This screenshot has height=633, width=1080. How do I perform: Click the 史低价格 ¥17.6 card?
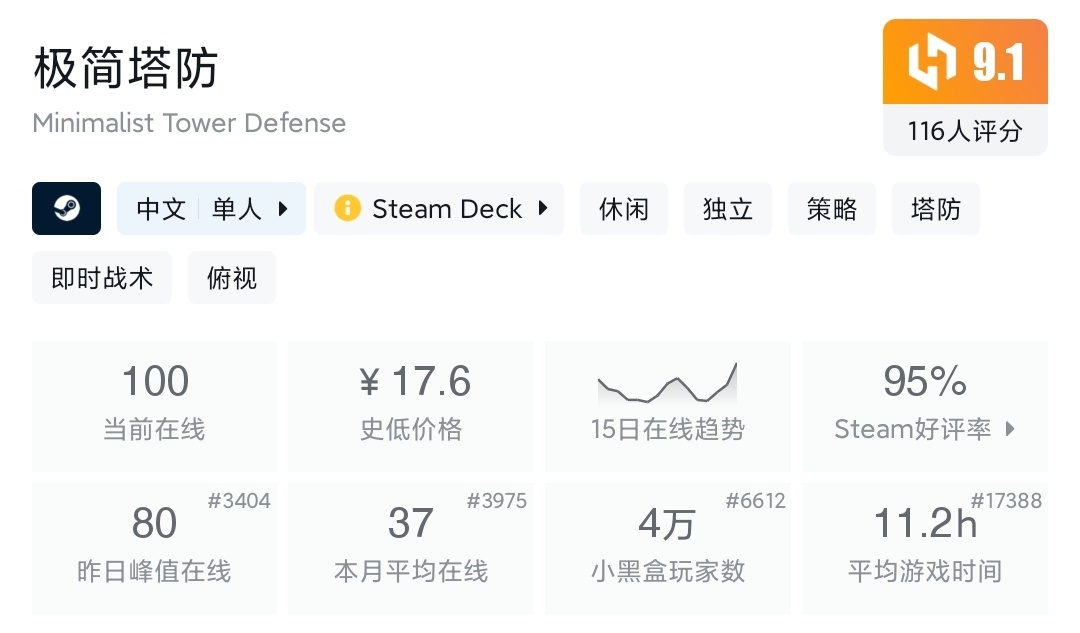pos(411,406)
